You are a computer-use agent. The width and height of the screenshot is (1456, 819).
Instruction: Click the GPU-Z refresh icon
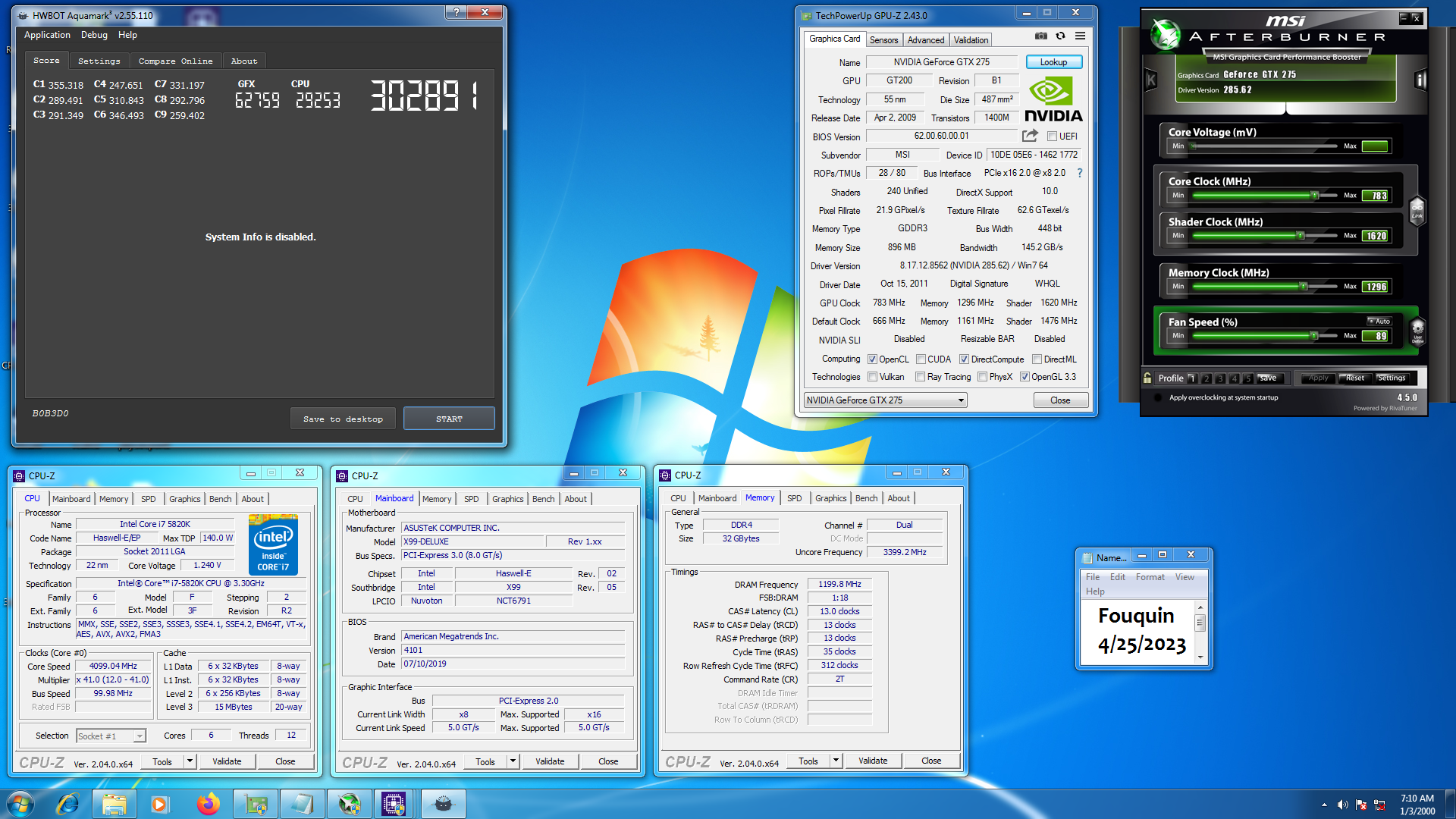click(1061, 36)
